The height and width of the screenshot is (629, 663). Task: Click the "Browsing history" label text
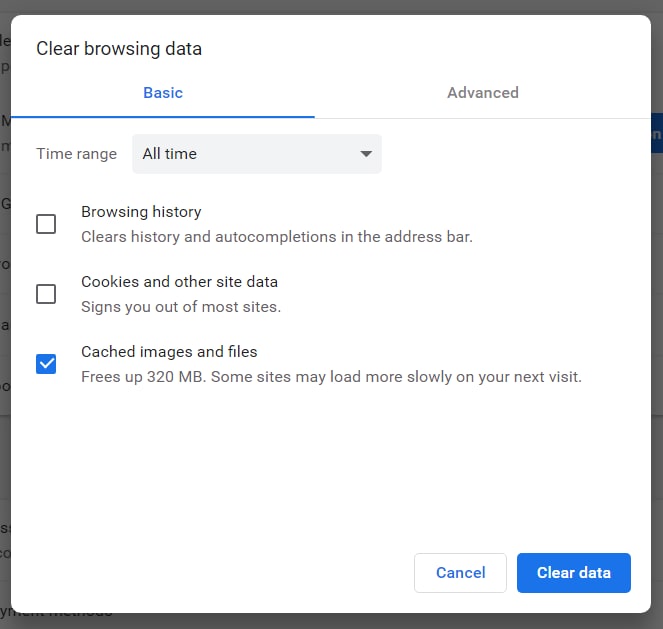pos(141,212)
